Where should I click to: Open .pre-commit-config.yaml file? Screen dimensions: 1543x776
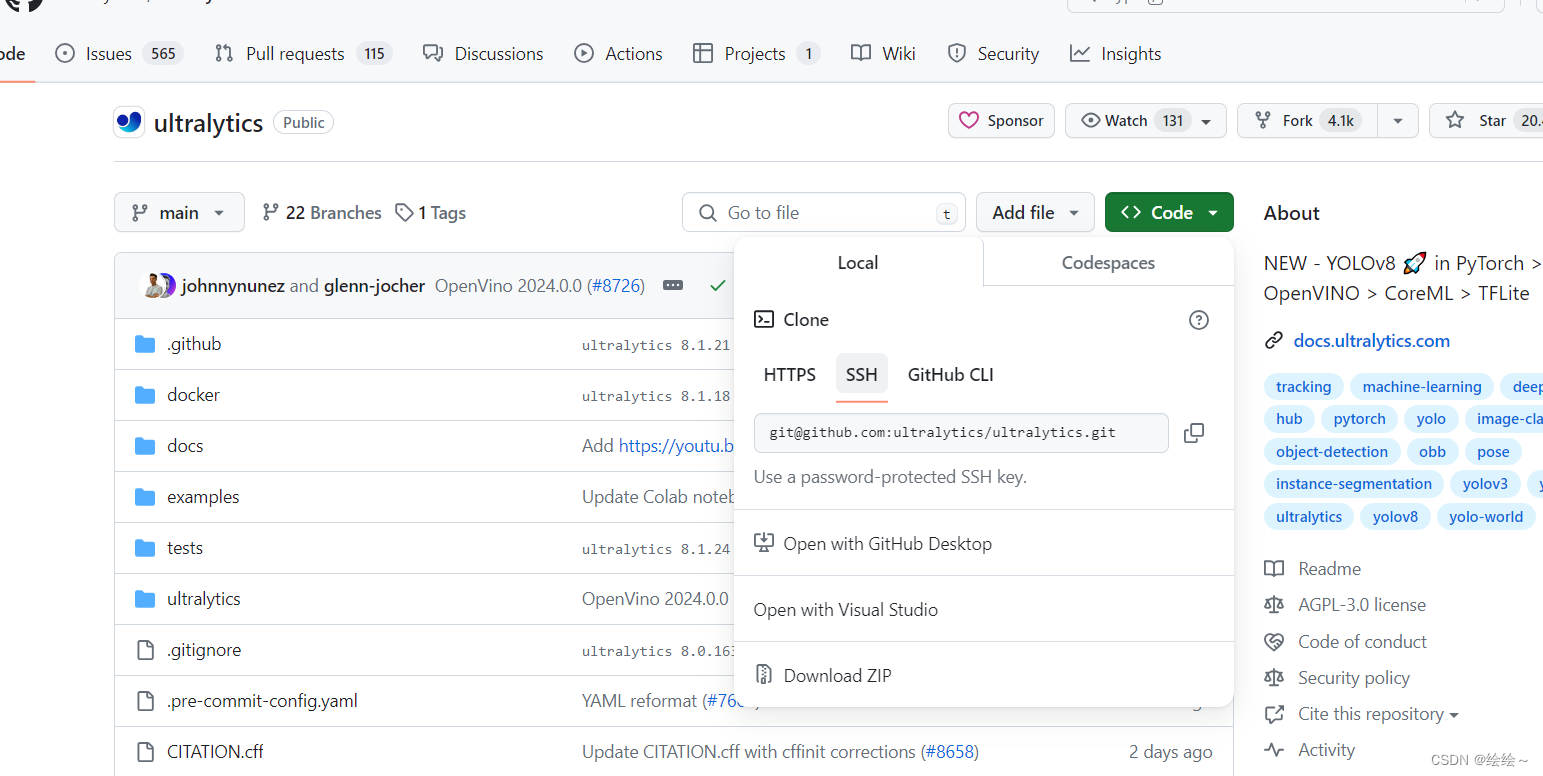262,701
